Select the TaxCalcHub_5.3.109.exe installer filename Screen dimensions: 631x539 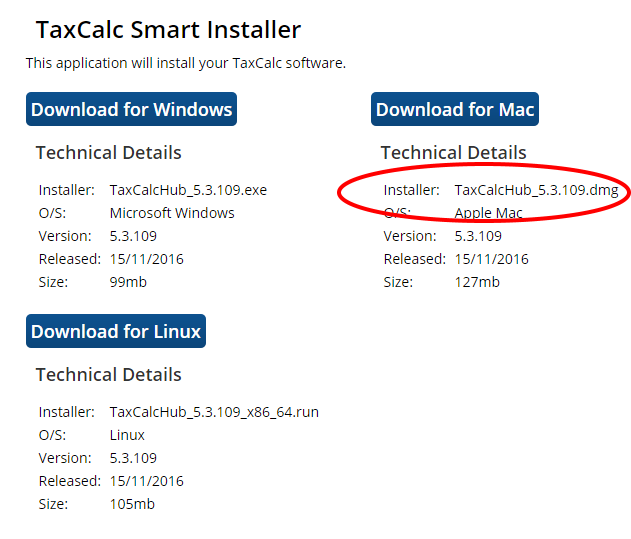pyautogui.click(x=188, y=190)
